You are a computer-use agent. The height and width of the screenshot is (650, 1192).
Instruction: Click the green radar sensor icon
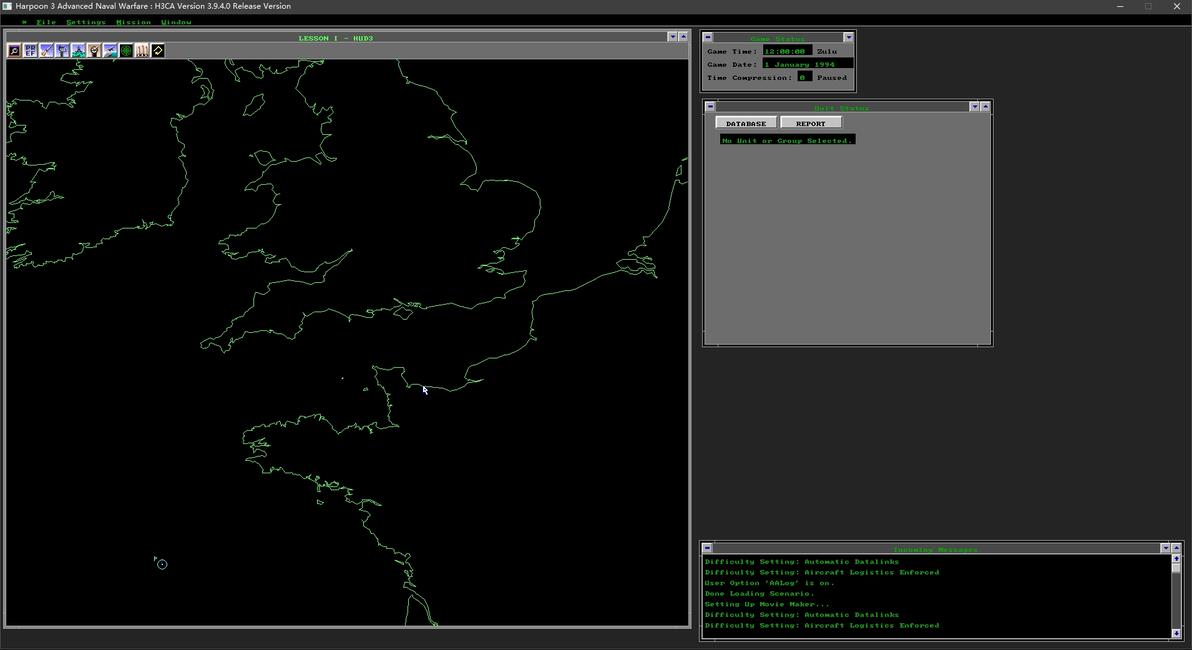(x=126, y=51)
